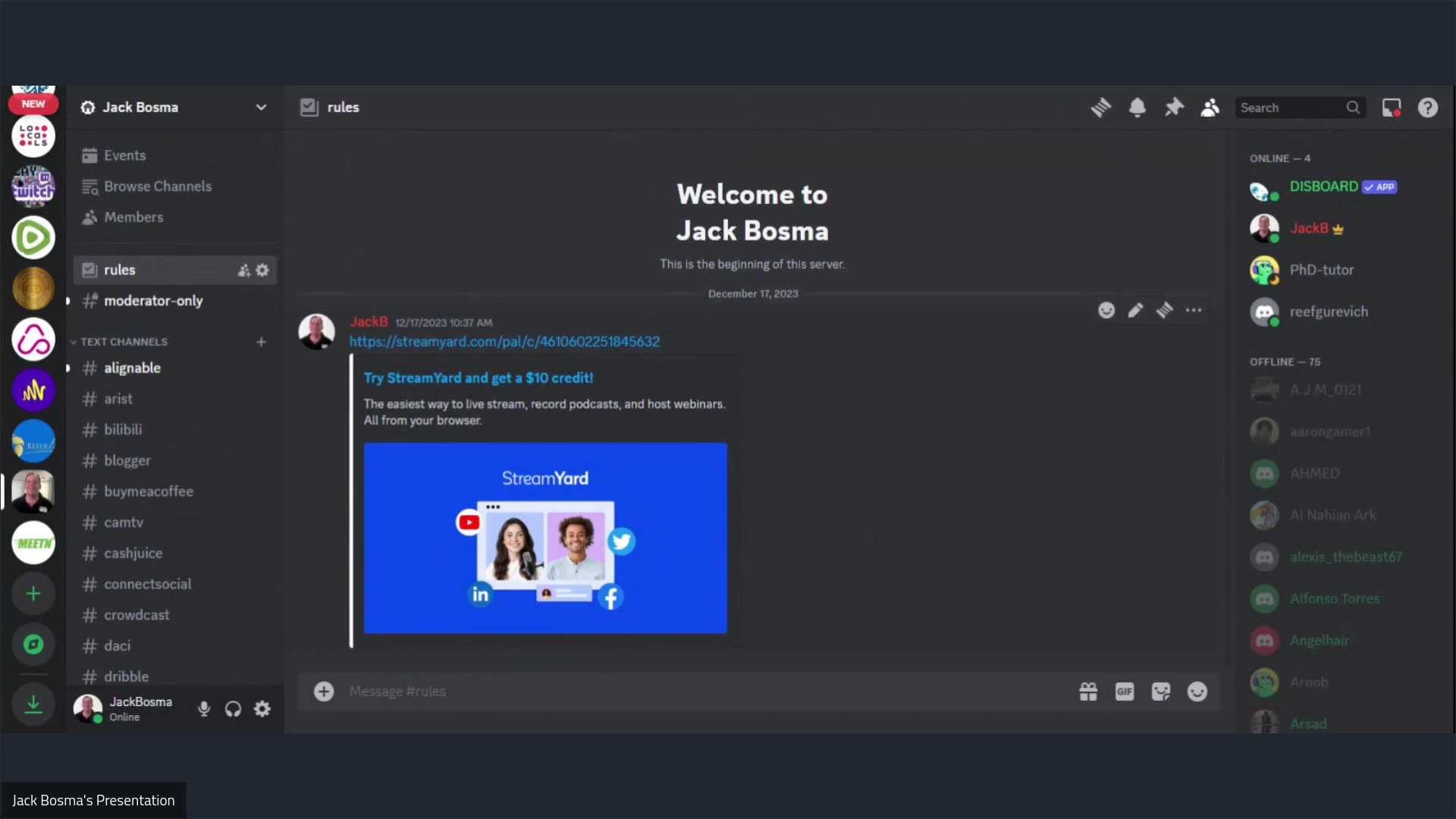The width and height of the screenshot is (1456, 819).
Task: Open user settings gear for JackBosma
Action: click(262, 709)
